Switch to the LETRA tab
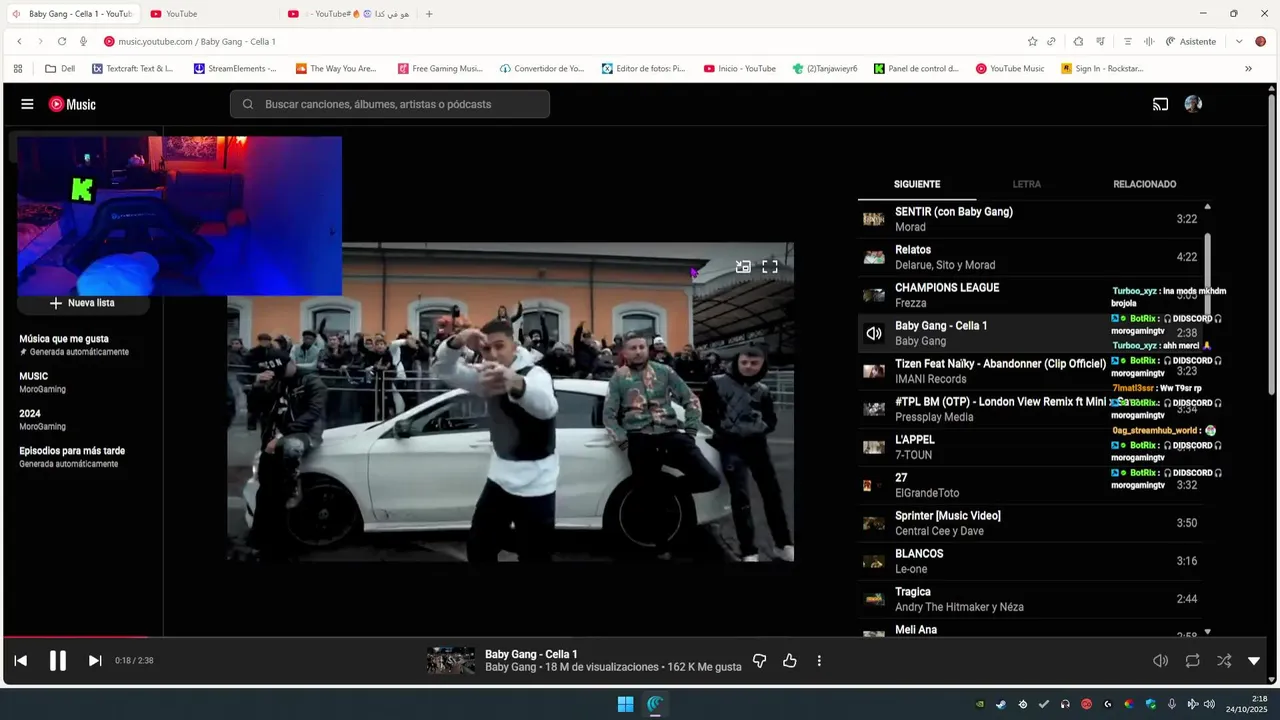 pyautogui.click(x=1027, y=184)
